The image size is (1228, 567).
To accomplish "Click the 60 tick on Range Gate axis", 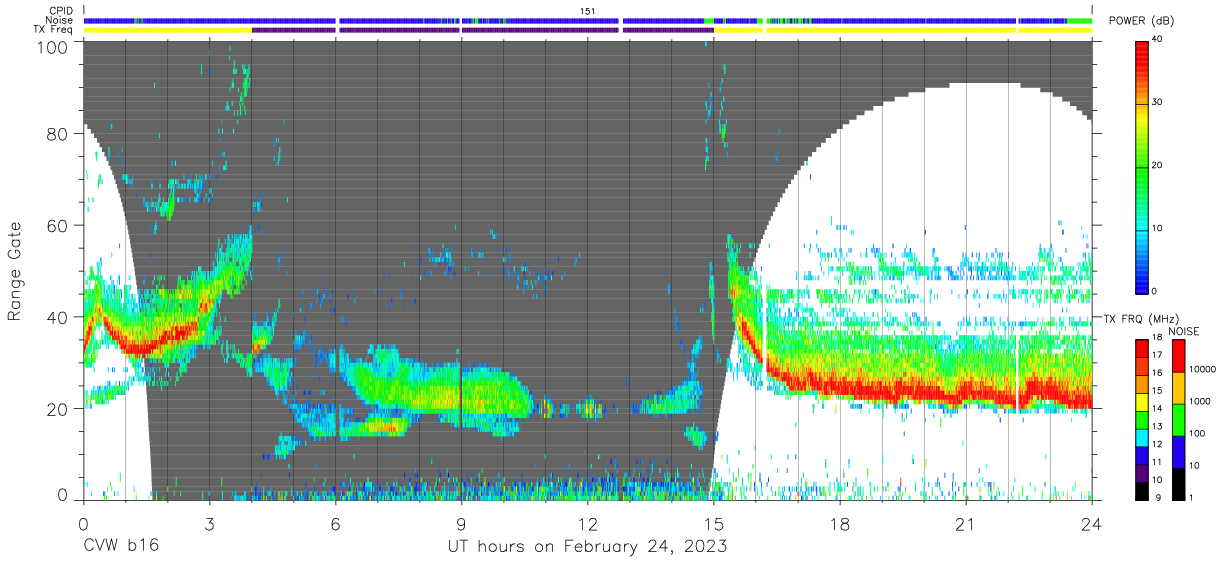I will (58, 225).
